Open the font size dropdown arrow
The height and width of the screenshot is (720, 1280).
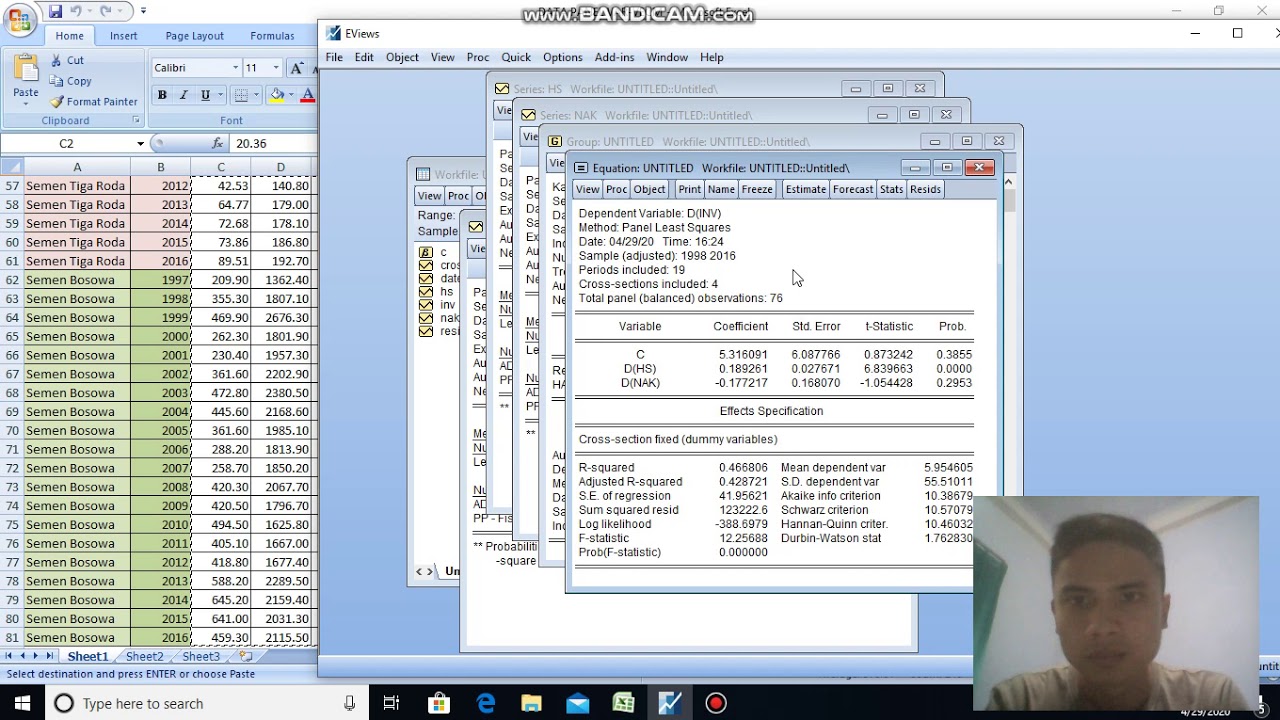(x=276, y=68)
